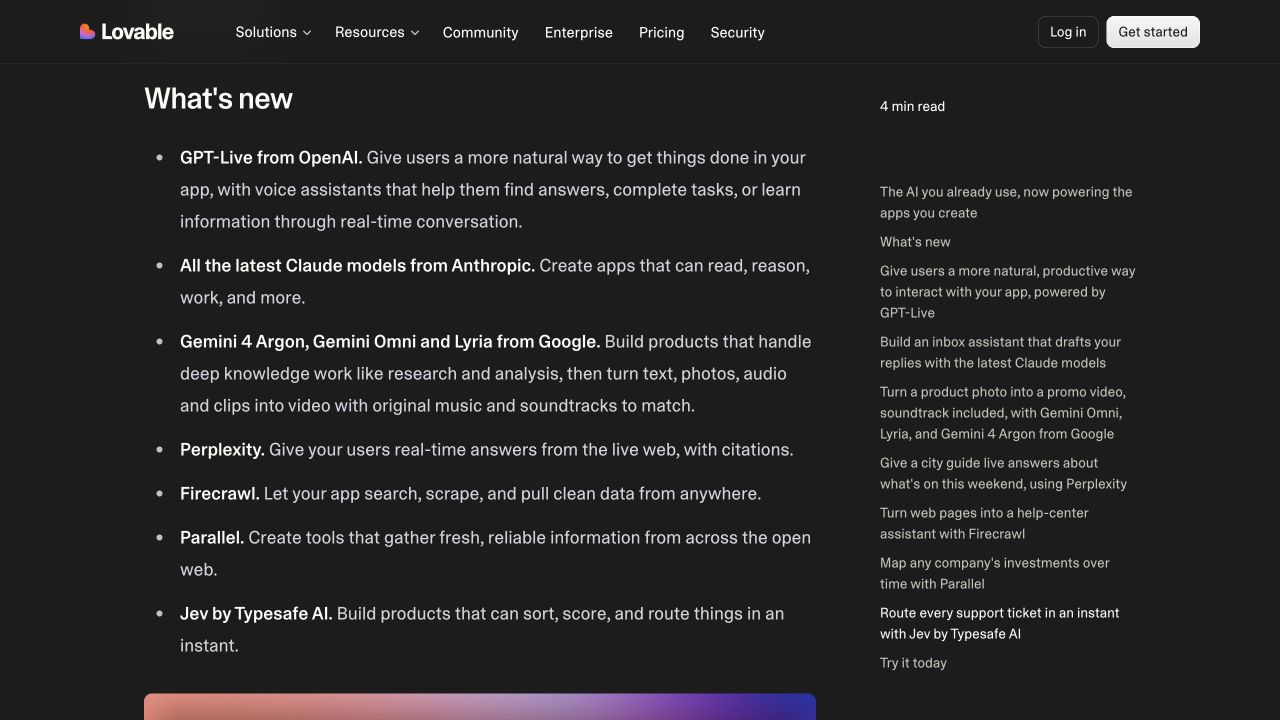The height and width of the screenshot is (720, 1280).
Task: Expand the Solutions dropdown menu
Action: [273, 32]
